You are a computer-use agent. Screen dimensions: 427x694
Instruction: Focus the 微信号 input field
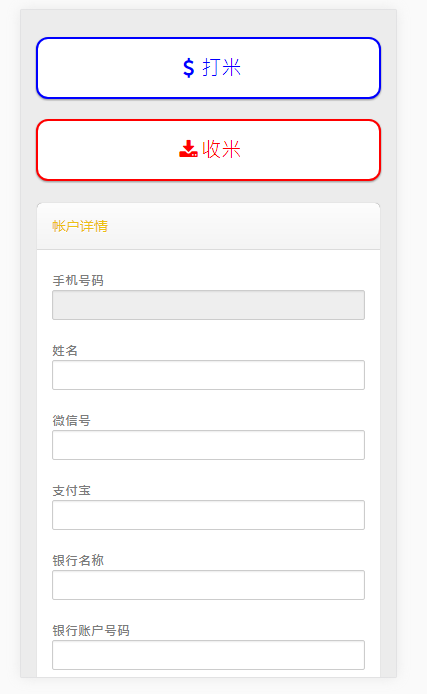coord(208,445)
